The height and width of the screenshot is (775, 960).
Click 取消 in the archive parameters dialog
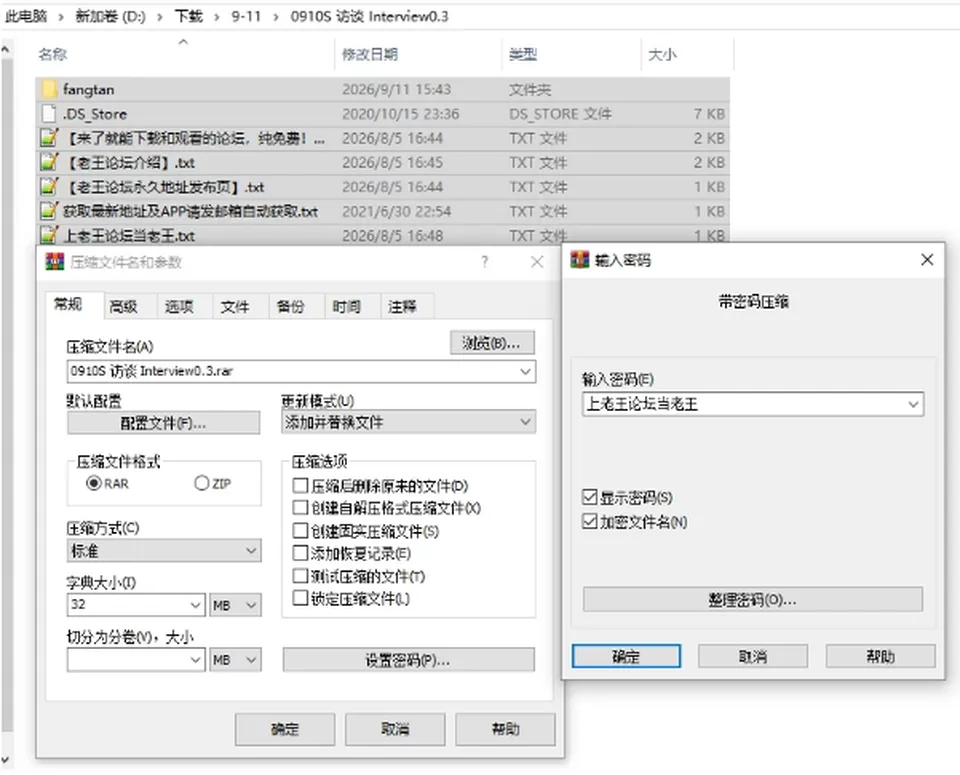pyautogui.click(x=395, y=729)
